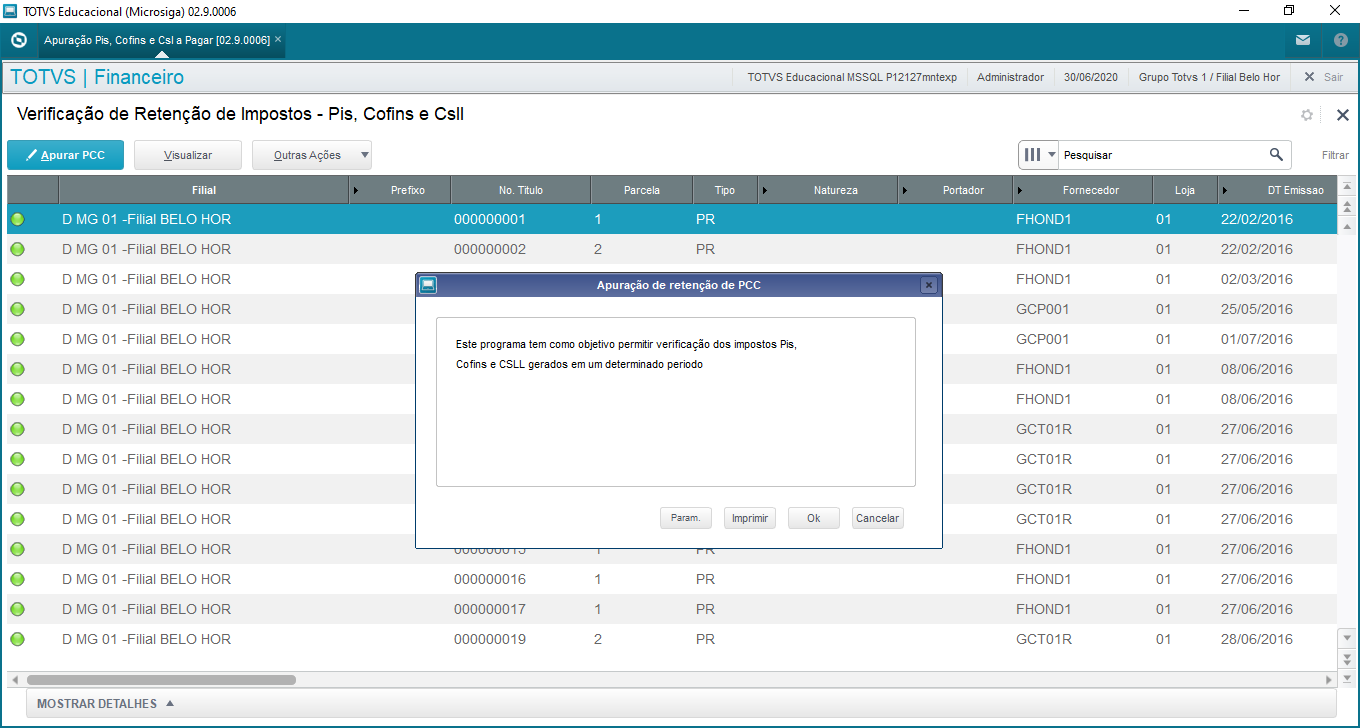Click the green dot in the 25/05/2016 row
The width and height of the screenshot is (1360, 728).
tap(18, 309)
